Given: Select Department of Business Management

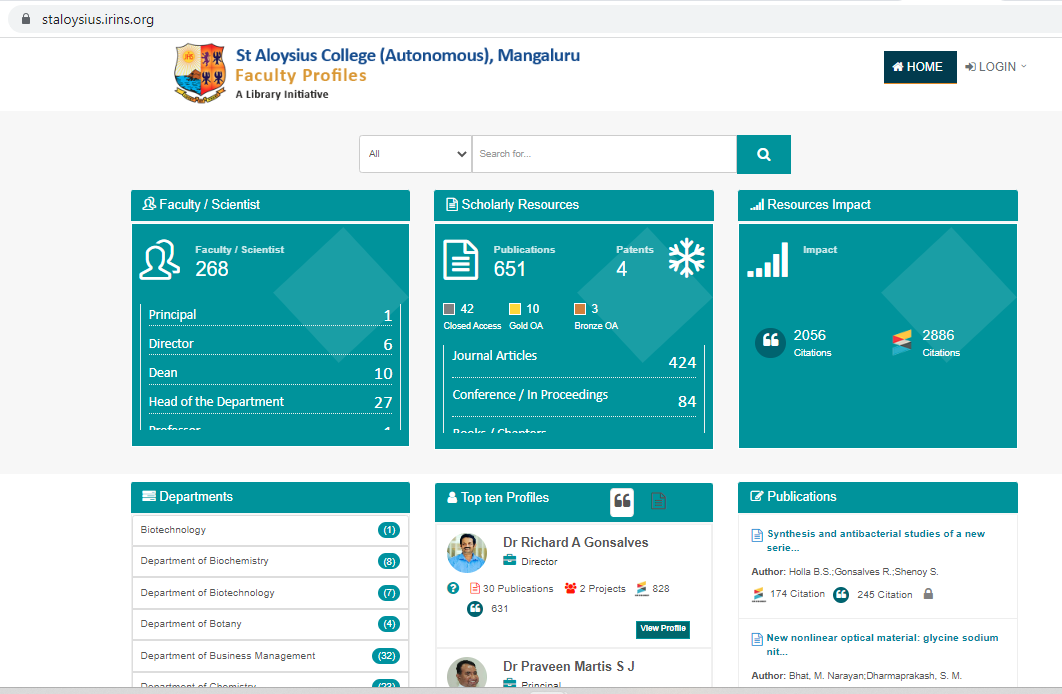Looking at the screenshot, I should click(270, 656).
